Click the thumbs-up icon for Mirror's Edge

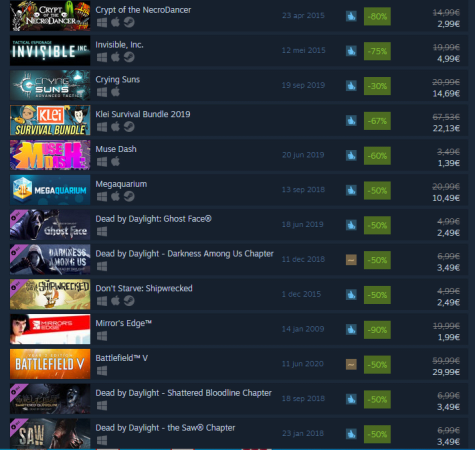[351, 329]
